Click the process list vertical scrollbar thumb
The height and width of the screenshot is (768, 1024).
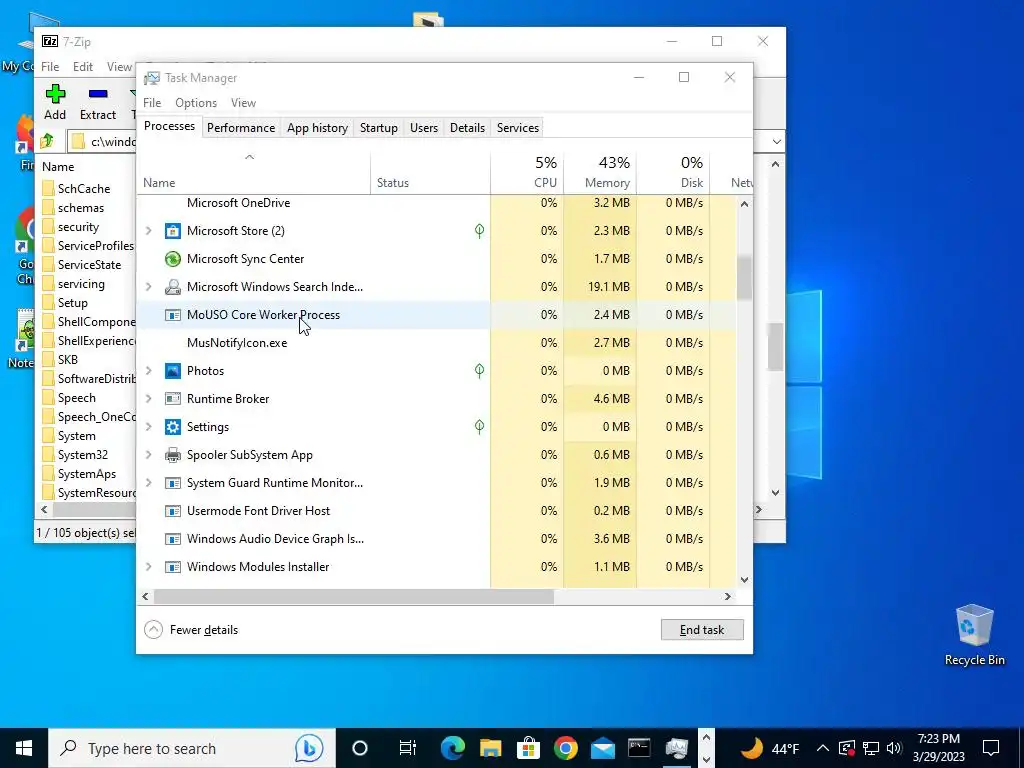click(744, 278)
